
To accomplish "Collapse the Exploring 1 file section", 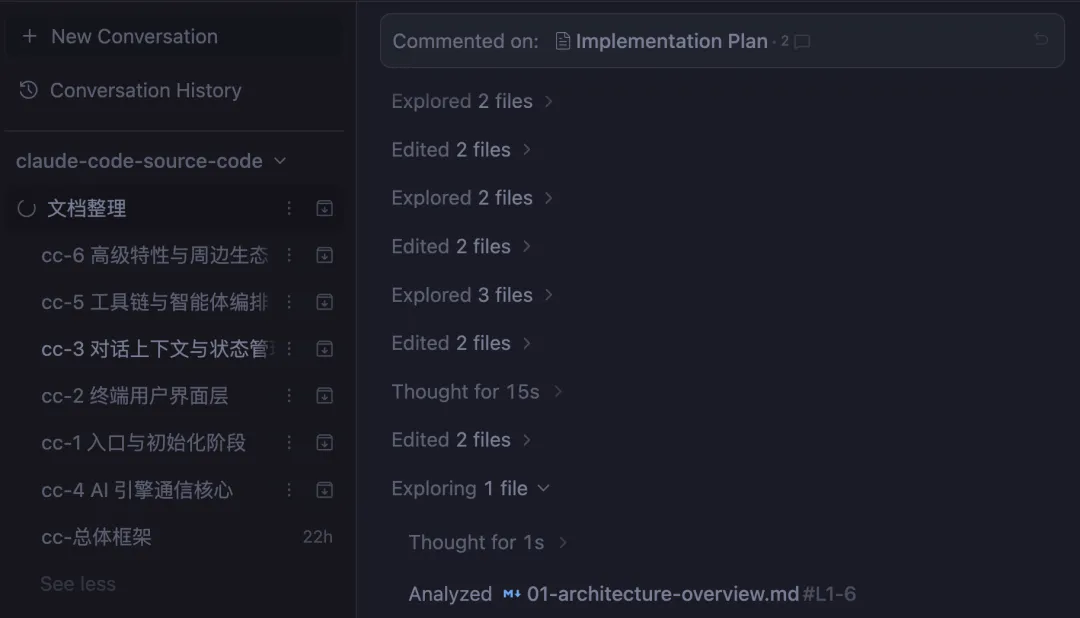I will 544,488.
